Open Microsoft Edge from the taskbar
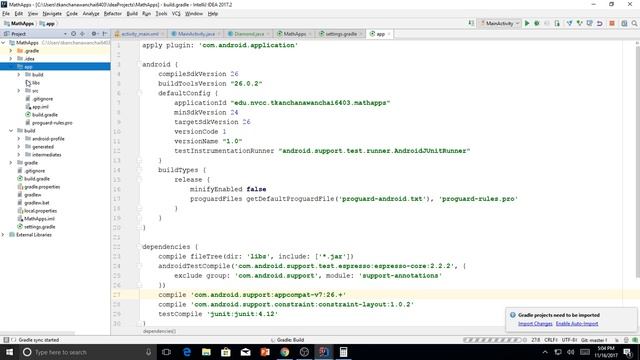Viewport: 640px width, 360px height. 187,352
